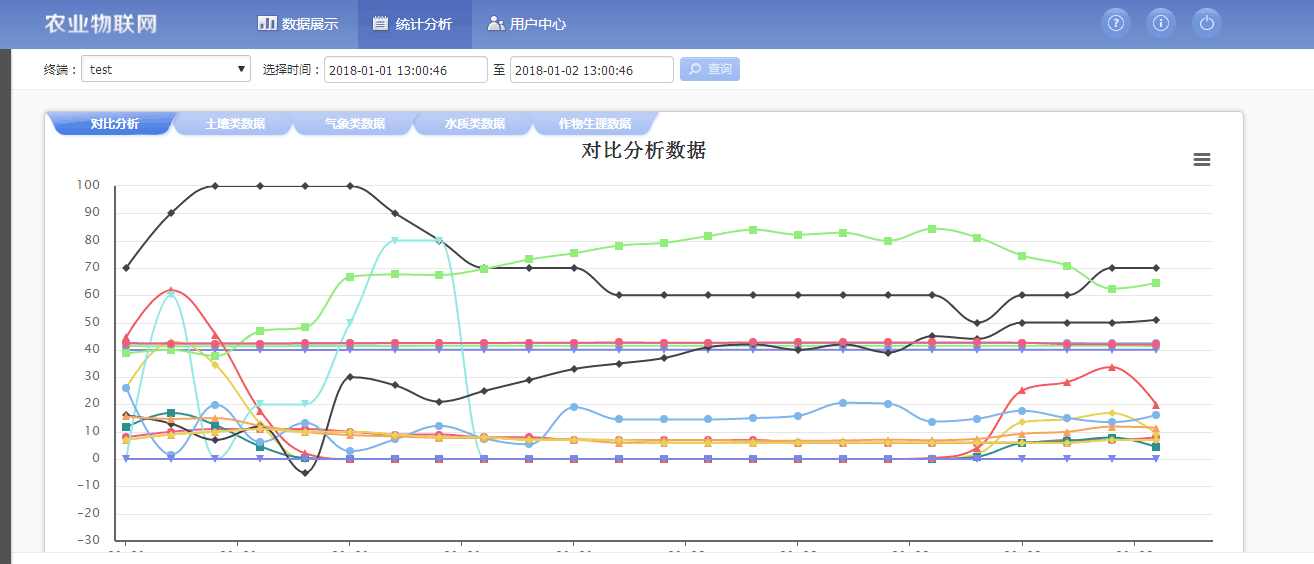Open 数据展示 navigation item
The width and height of the screenshot is (1314, 564).
click(298, 24)
